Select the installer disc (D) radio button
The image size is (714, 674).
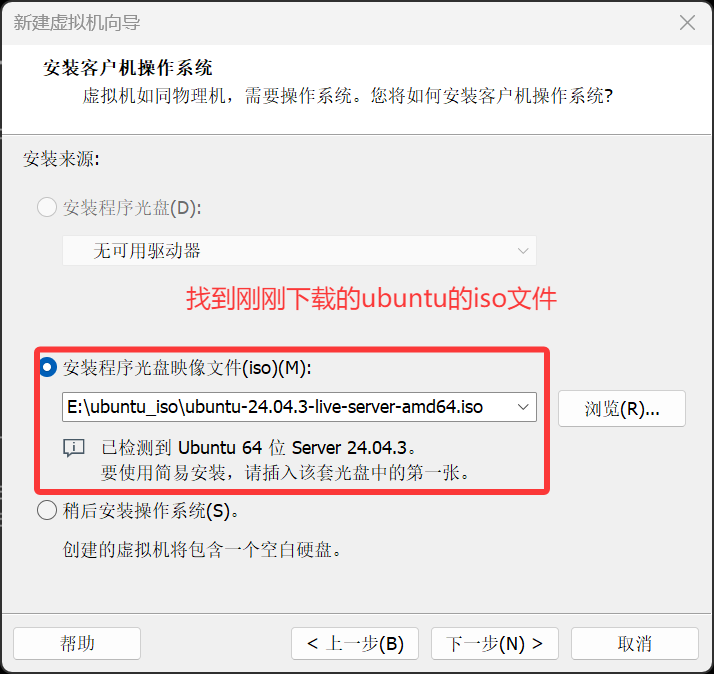[x=47, y=207]
